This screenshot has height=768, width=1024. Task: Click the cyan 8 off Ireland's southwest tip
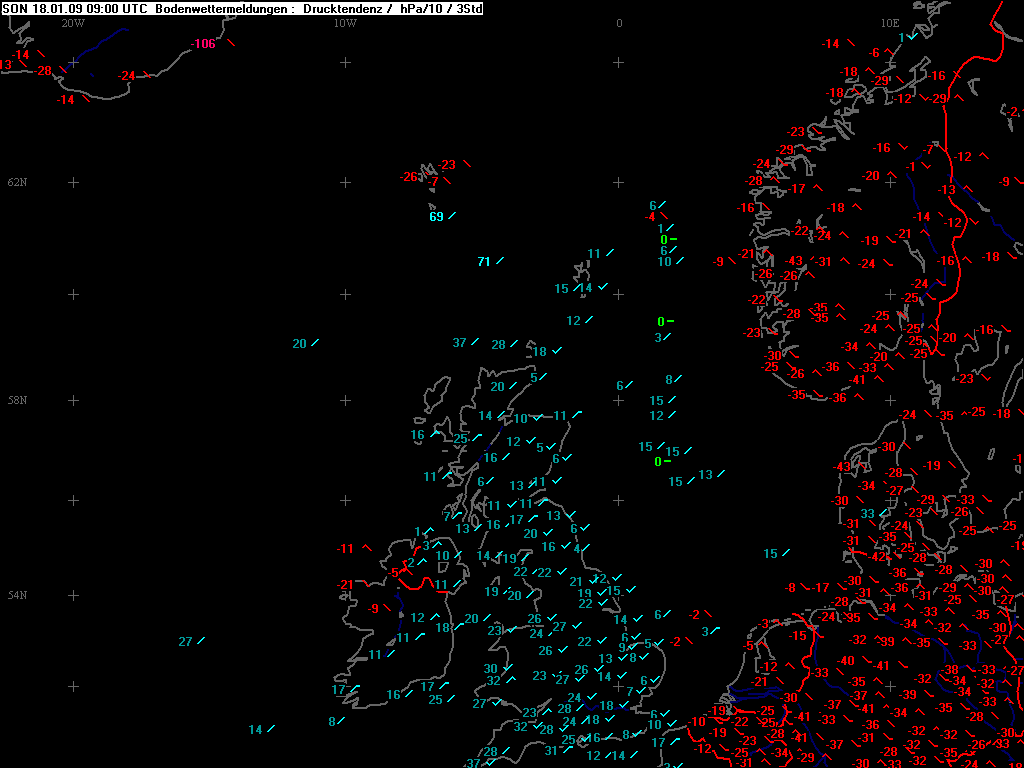click(332, 722)
